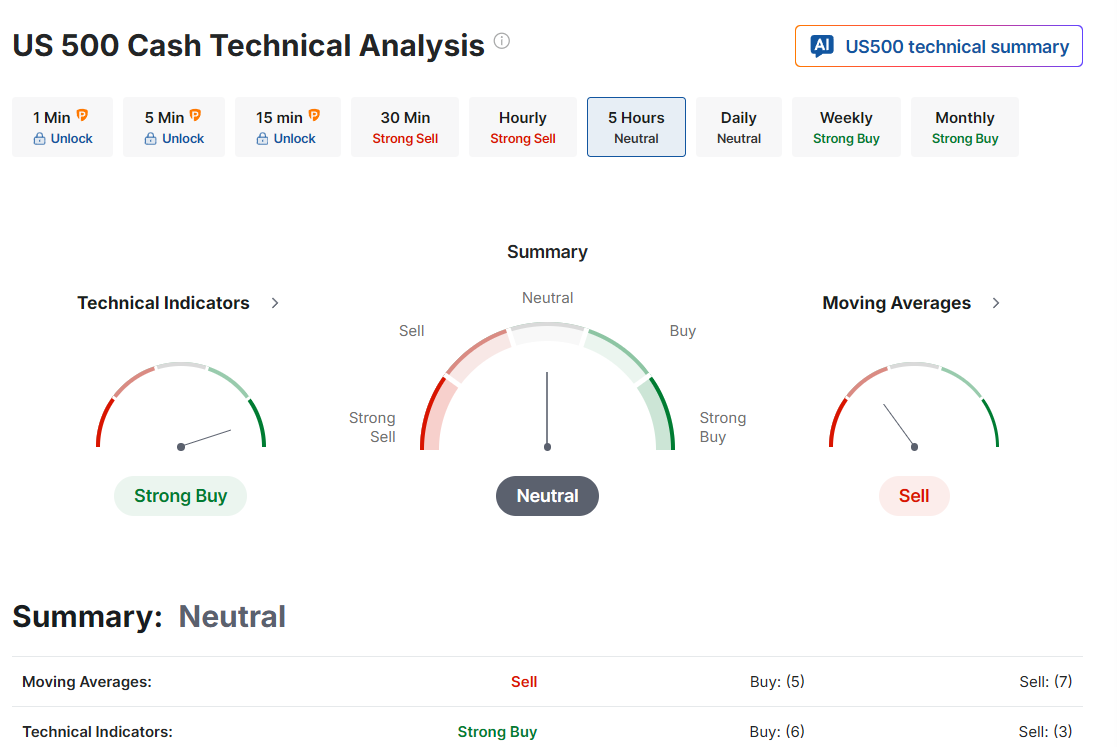This screenshot has height=747, width=1117.
Task: Select the Daily timeframe tab
Action: coord(739,127)
